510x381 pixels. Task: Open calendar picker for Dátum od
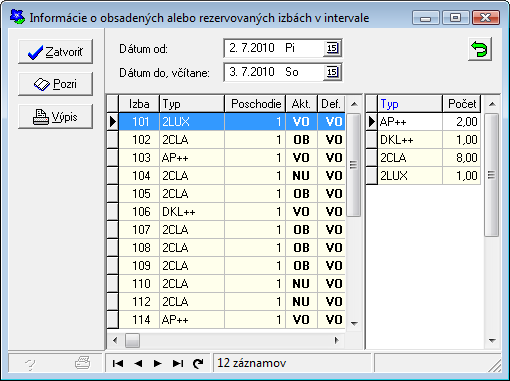(332, 48)
